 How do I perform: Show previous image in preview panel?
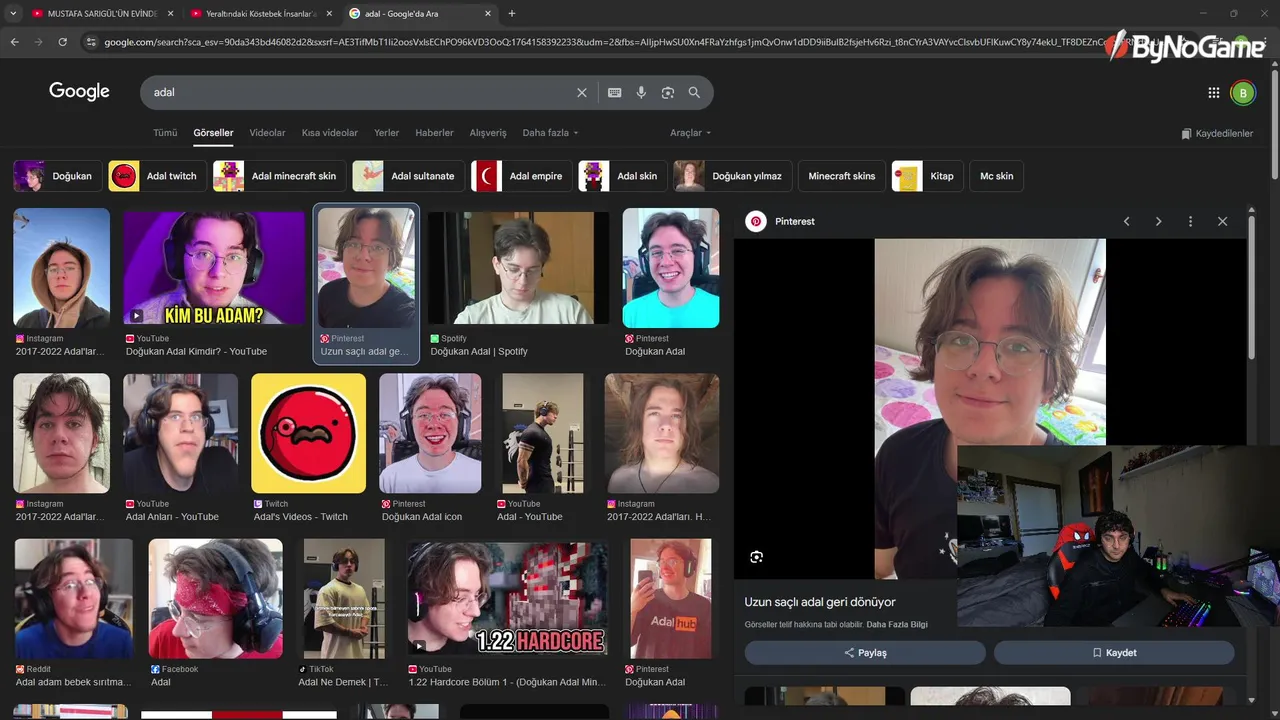click(x=1126, y=221)
